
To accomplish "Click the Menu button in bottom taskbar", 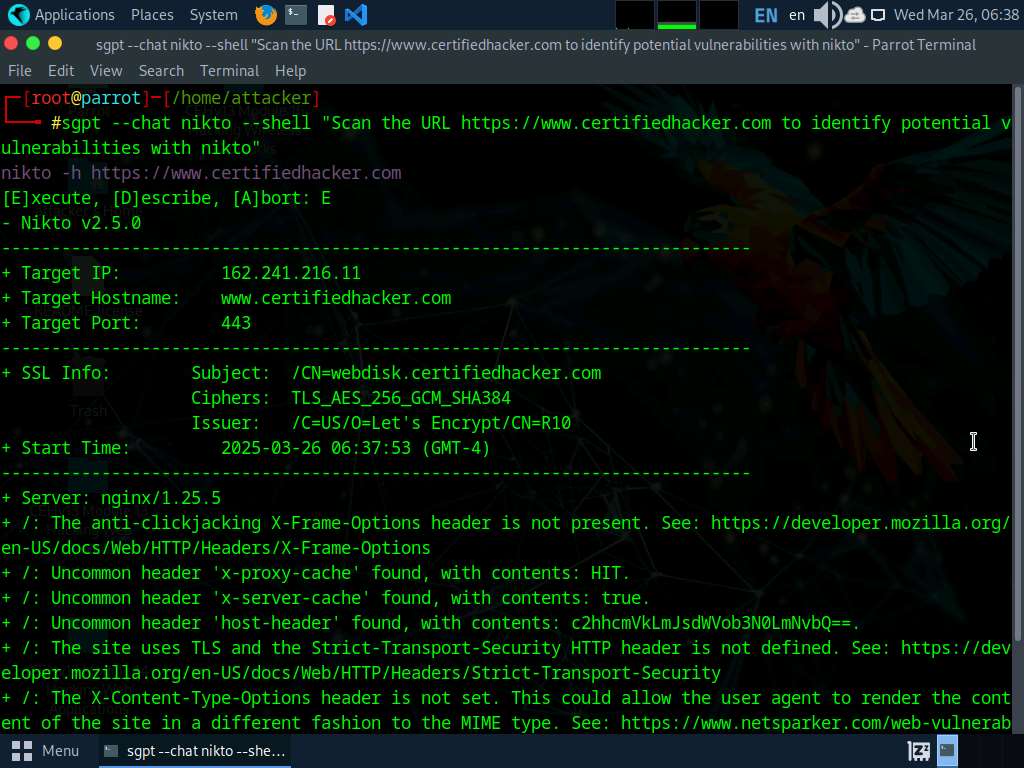I will click(46, 750).
